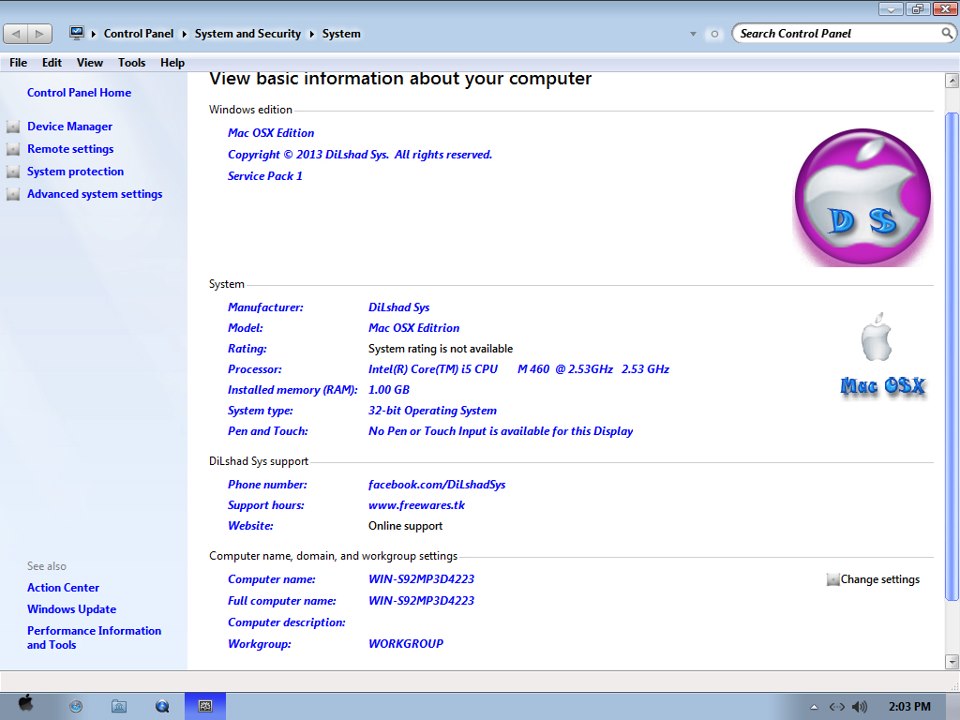
Task: Open the QuickTime-style Q icon in taskbar
Action: (162, 707)
